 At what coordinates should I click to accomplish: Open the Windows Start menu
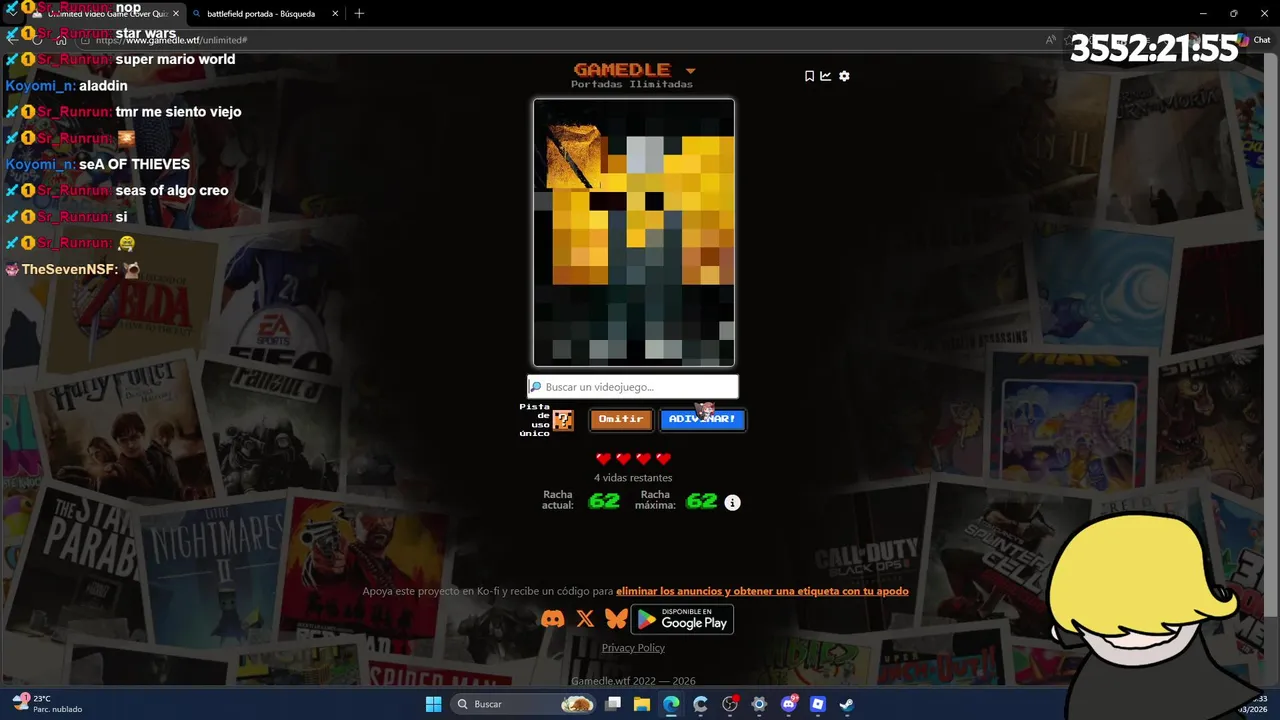433,704
